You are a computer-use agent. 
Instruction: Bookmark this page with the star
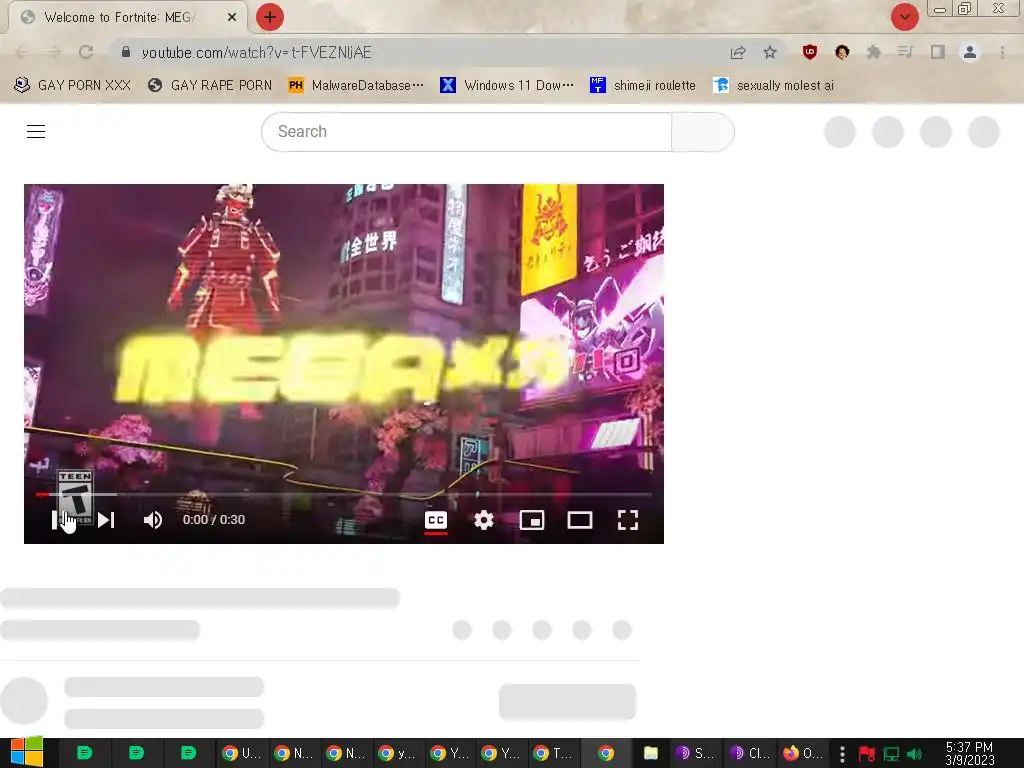770,52
